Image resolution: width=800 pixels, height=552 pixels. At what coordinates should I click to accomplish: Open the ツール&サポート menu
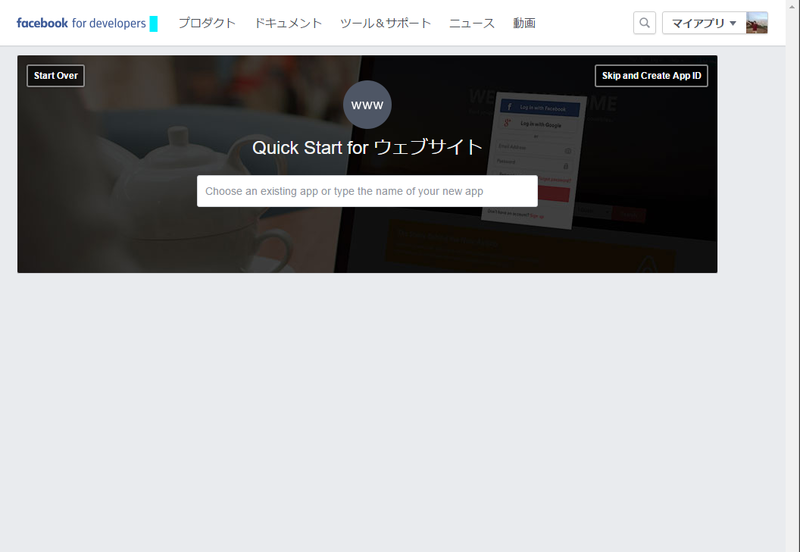tap(386, 23)
